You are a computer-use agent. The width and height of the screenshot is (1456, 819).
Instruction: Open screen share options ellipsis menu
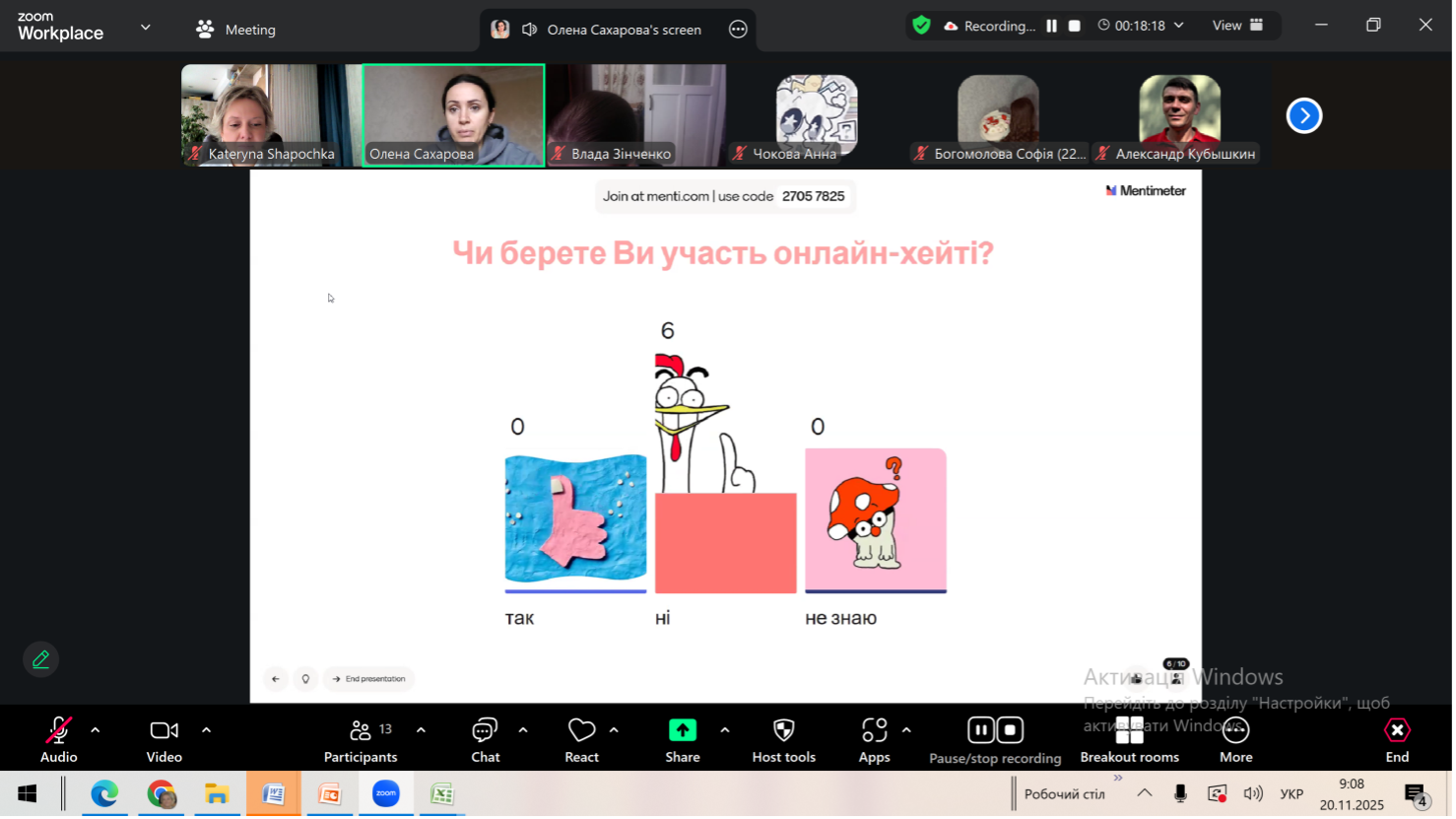(x=738, y=30)
